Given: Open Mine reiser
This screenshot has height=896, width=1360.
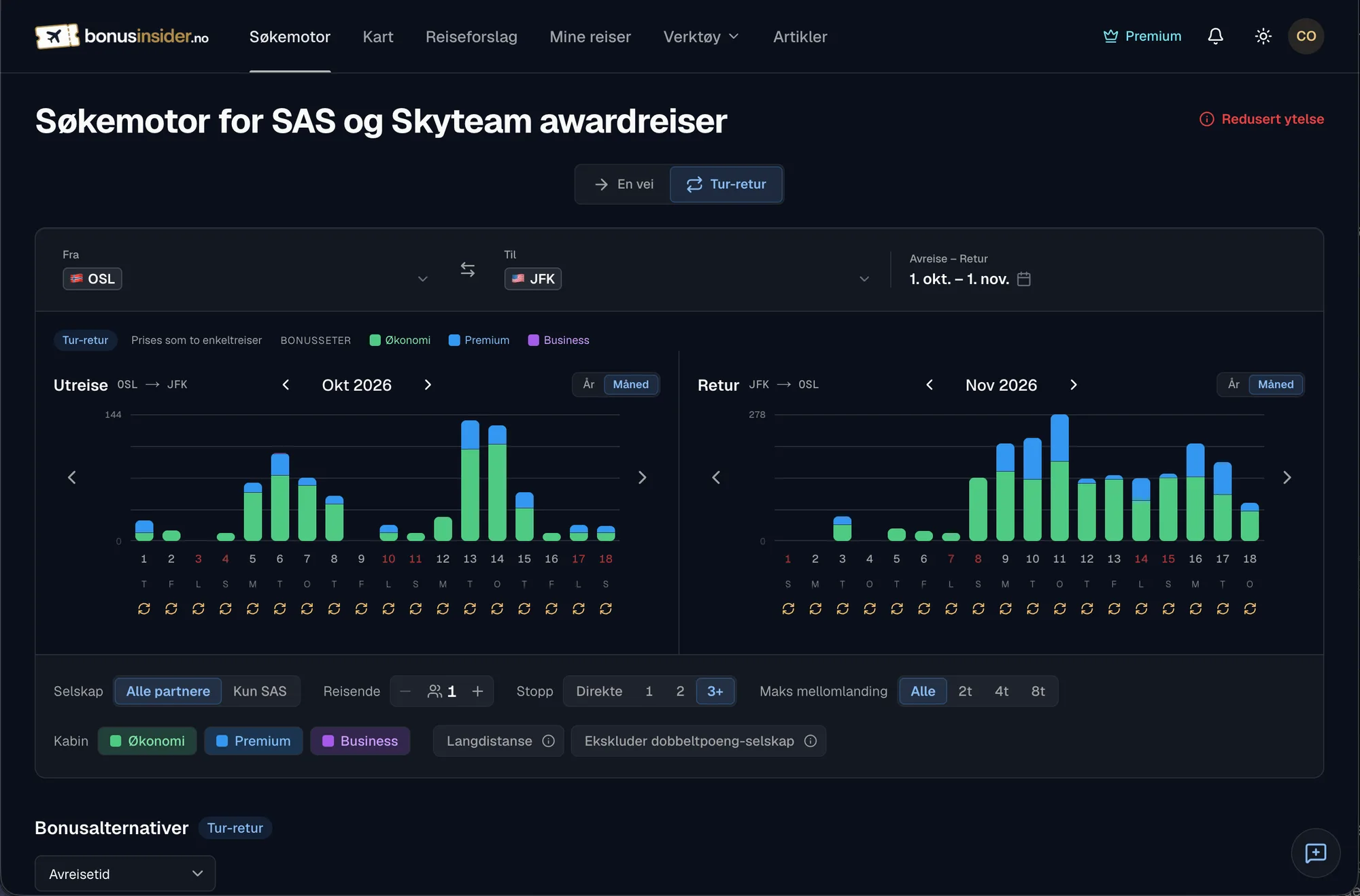Looking at the screenshot, I should [590, 37].
